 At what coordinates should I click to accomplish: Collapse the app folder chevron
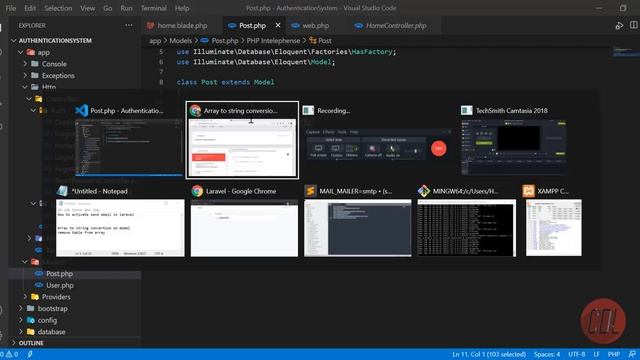click(x=20, y=52)
